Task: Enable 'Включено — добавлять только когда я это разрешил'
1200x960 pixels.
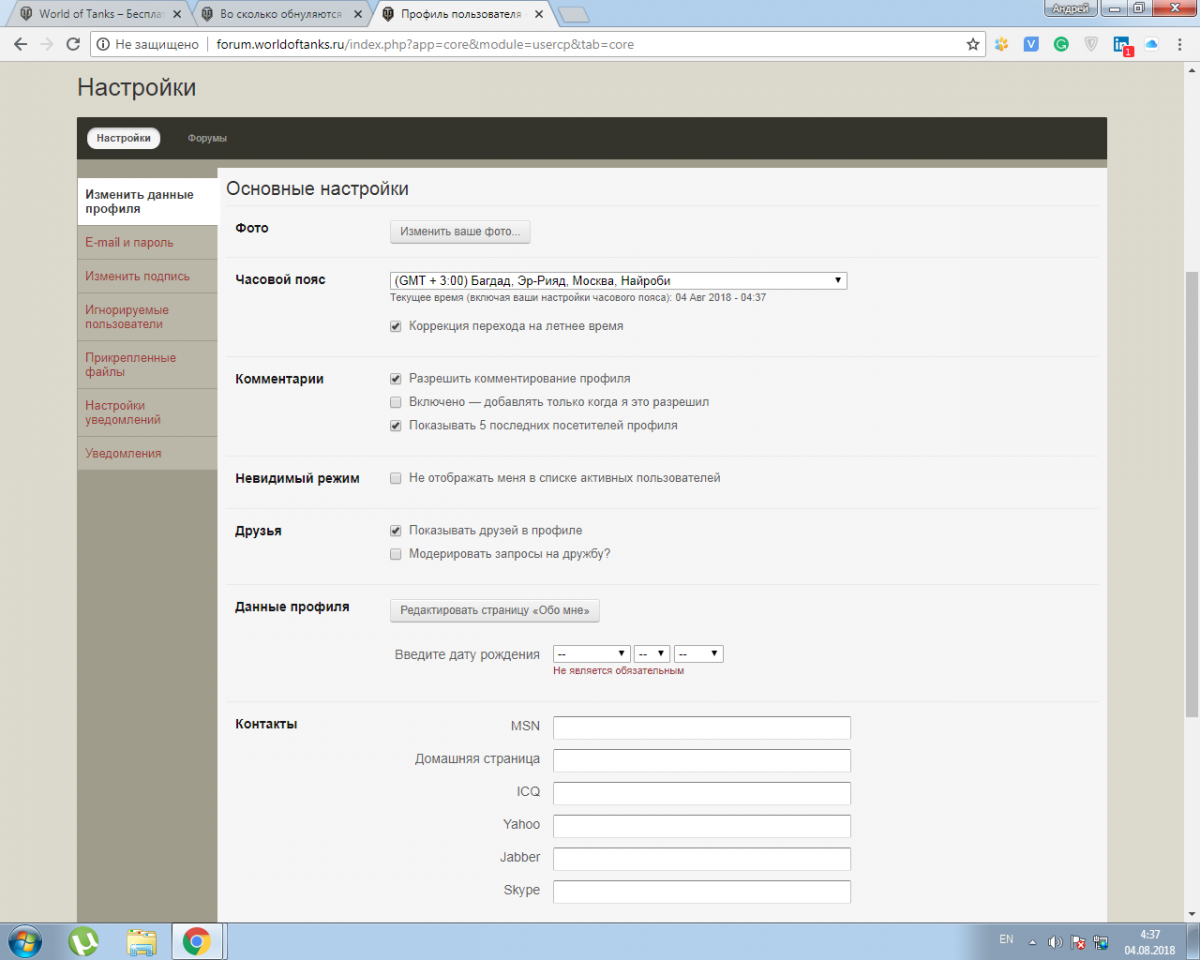Action: pyautogui.click(x=396, y=402)
